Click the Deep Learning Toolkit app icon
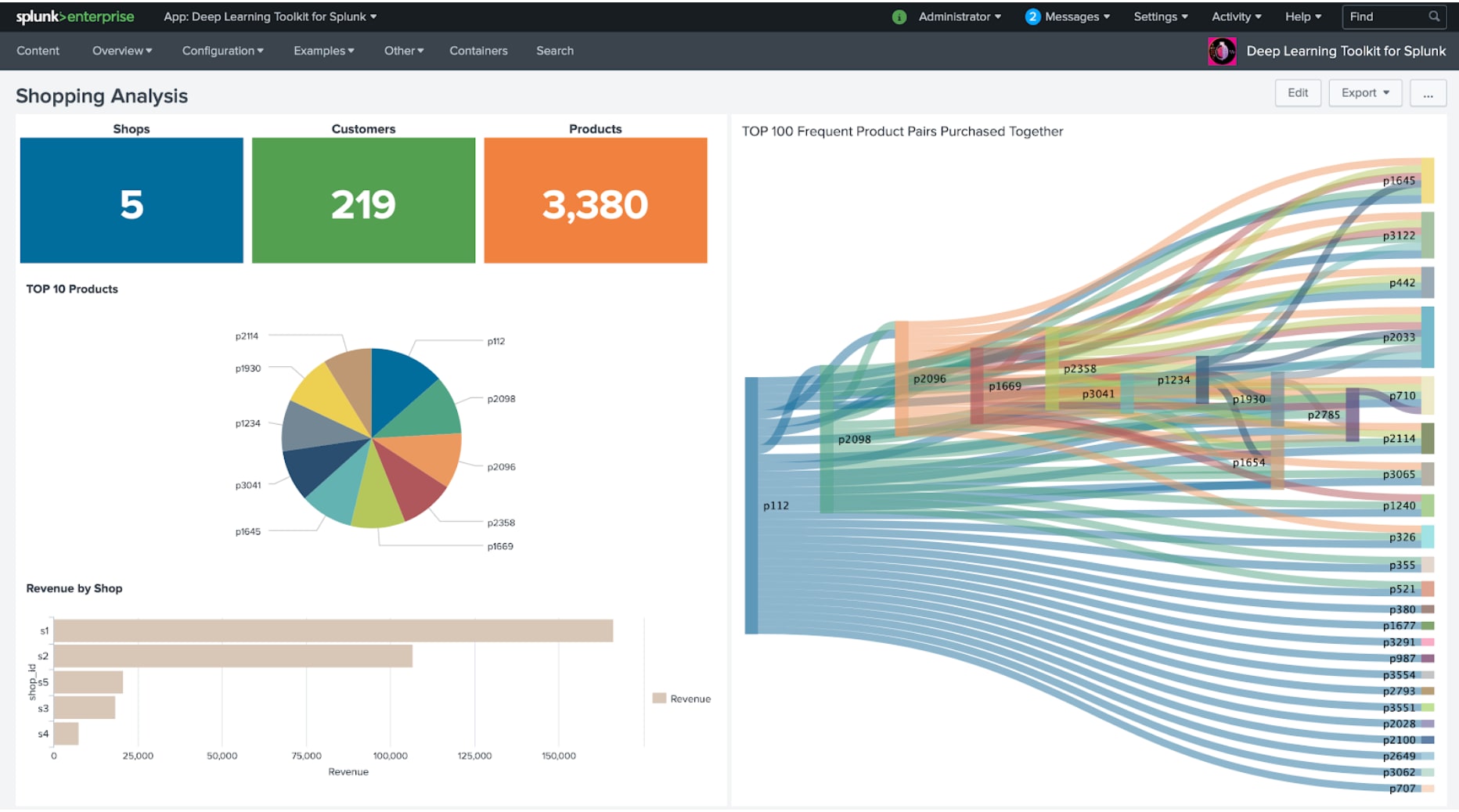Viewport: 1459px width, 812px height. 1222,51
